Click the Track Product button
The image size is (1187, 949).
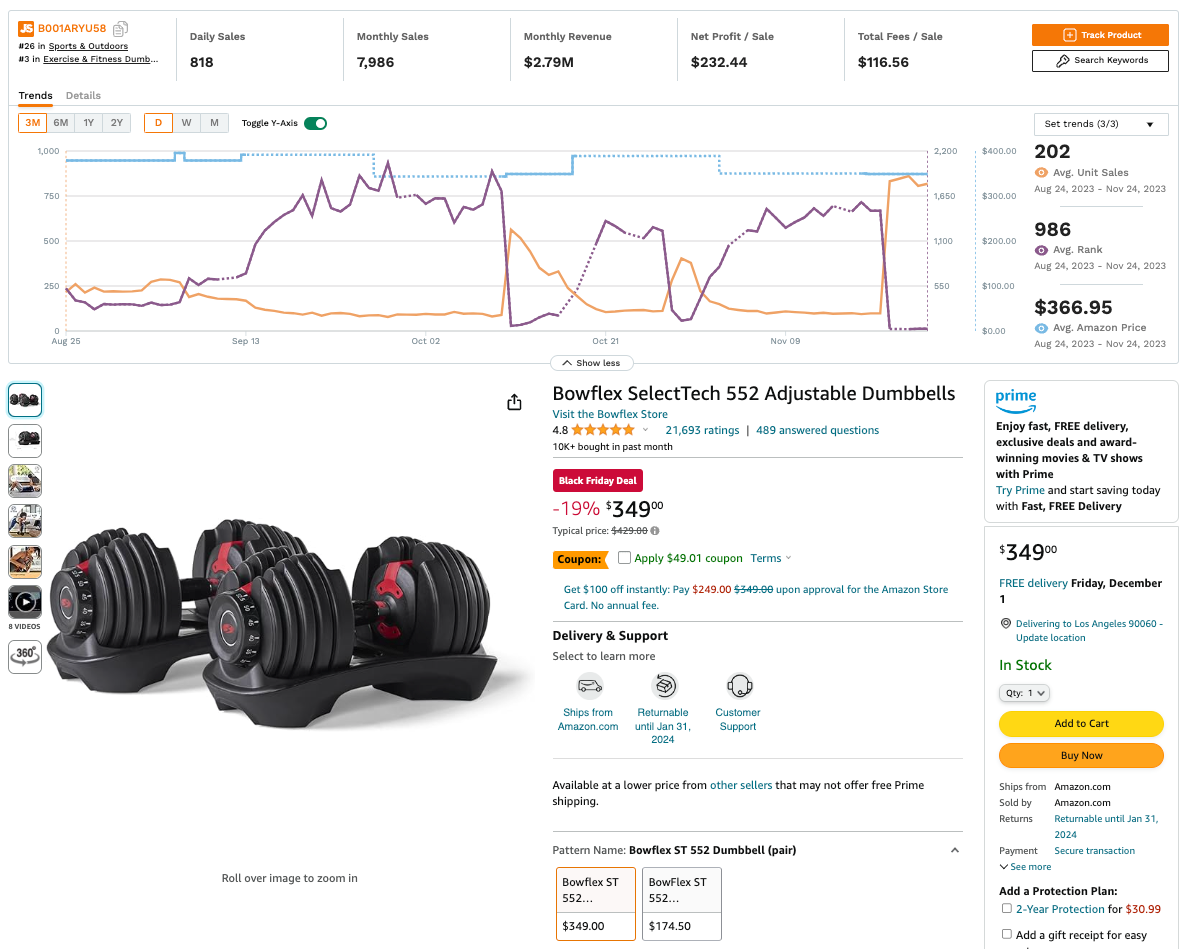coord(1100,35)
